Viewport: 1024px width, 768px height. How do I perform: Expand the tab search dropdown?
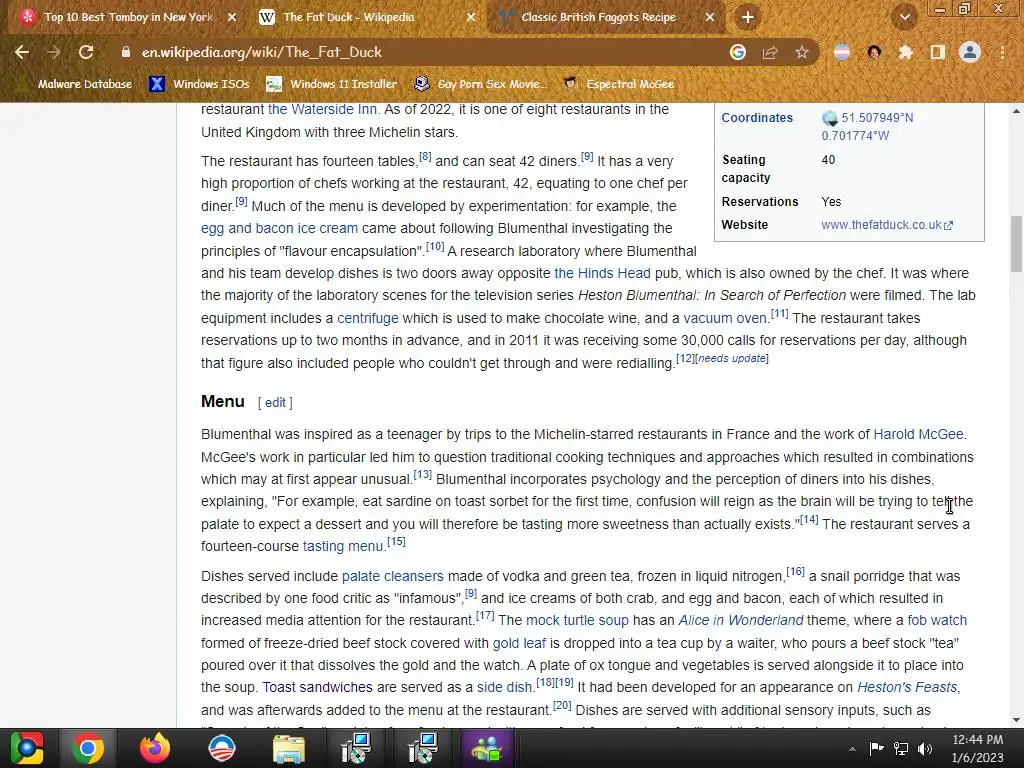tap(905, 18)
